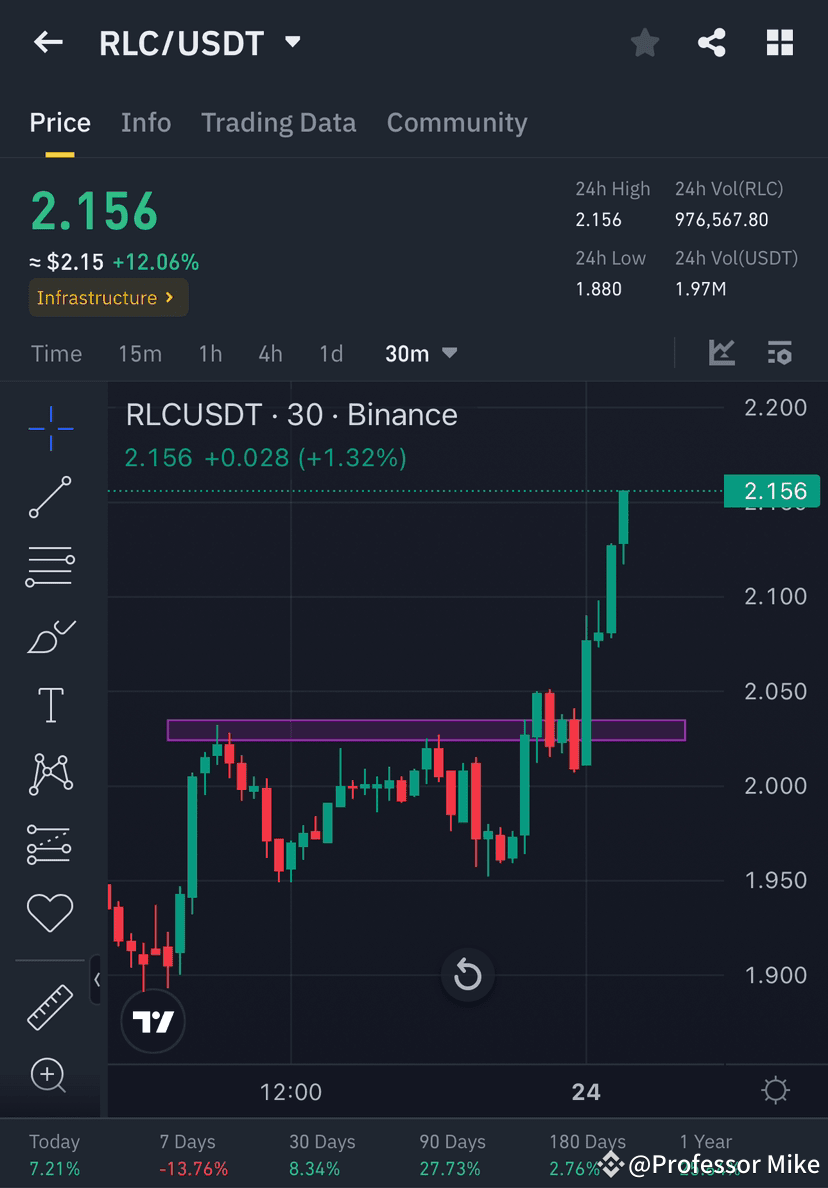Select the trend line drawing tool
This screenshot has height=1188, width=828.
tap(50, 497)
